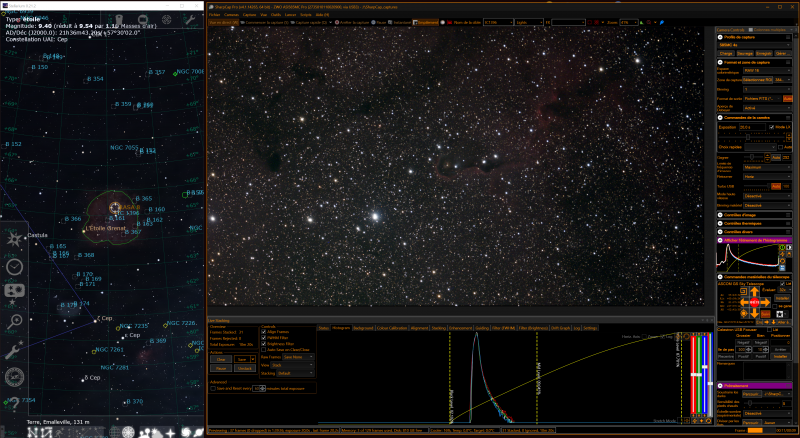The image size is (800, 438).
Task: Click Unstack button in Live Stacking
Action: pos(245,368)
